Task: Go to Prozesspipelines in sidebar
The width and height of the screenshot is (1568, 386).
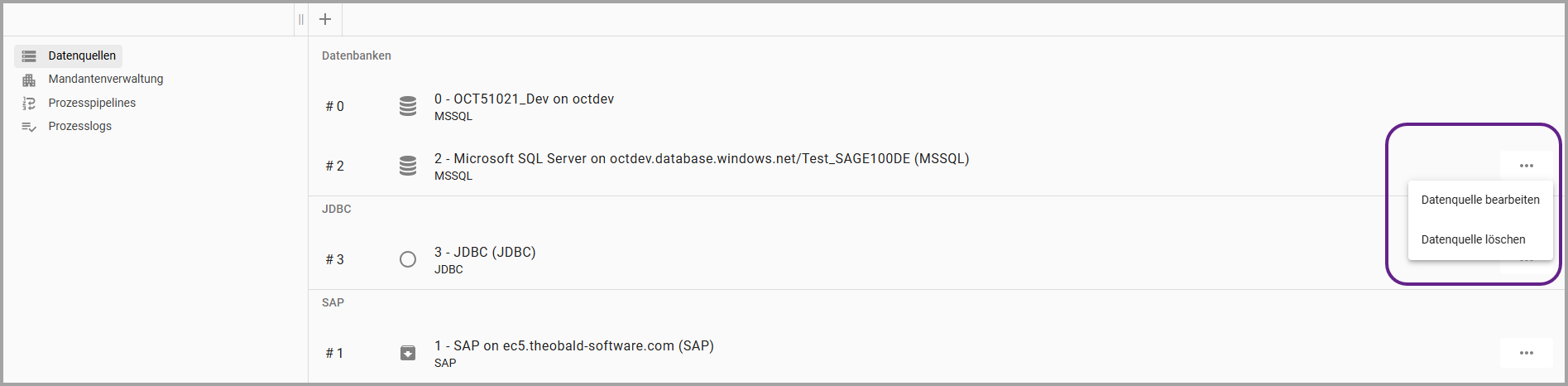Action: coord(92,103)
